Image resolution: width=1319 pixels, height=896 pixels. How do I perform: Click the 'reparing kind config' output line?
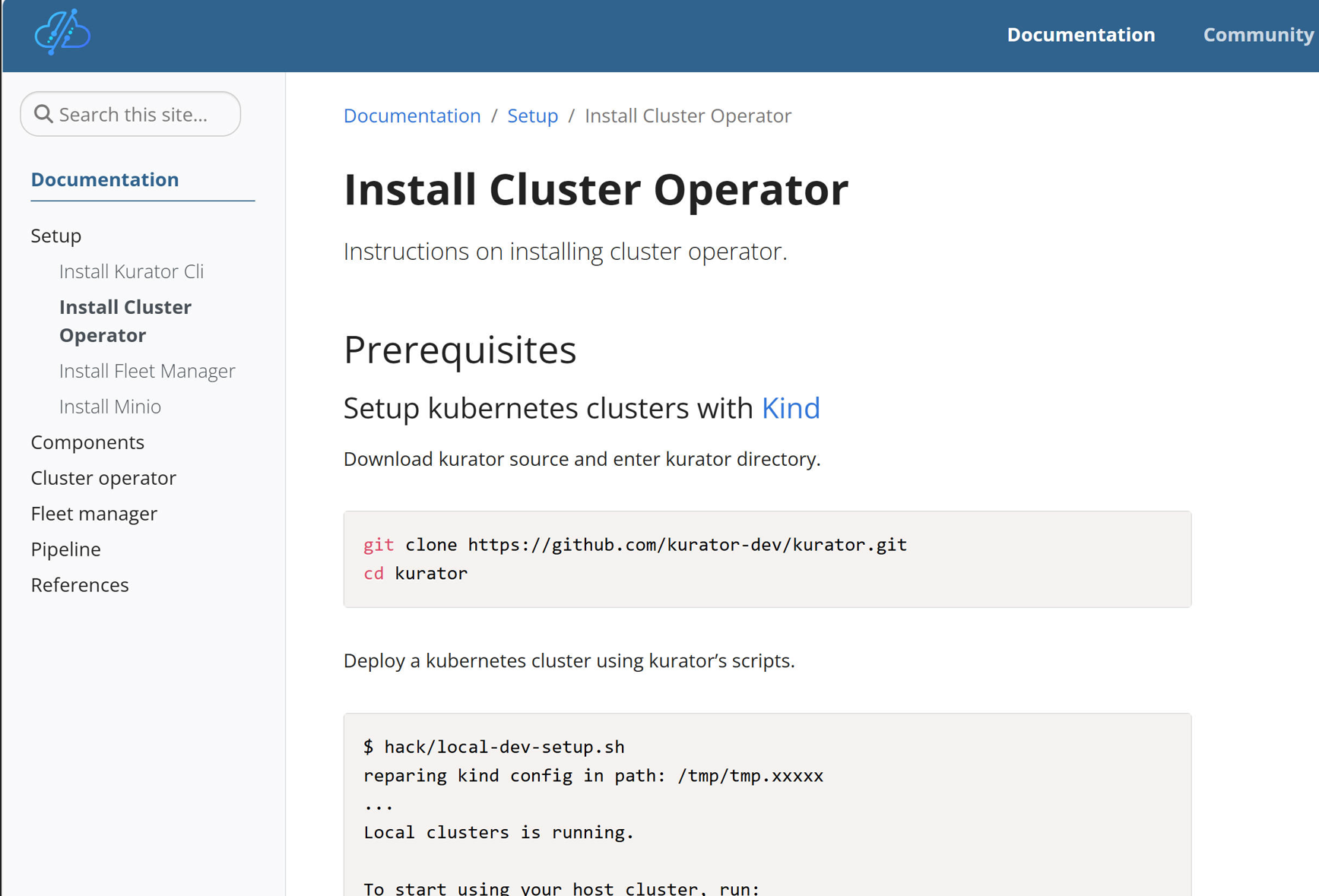pos(593,776)
